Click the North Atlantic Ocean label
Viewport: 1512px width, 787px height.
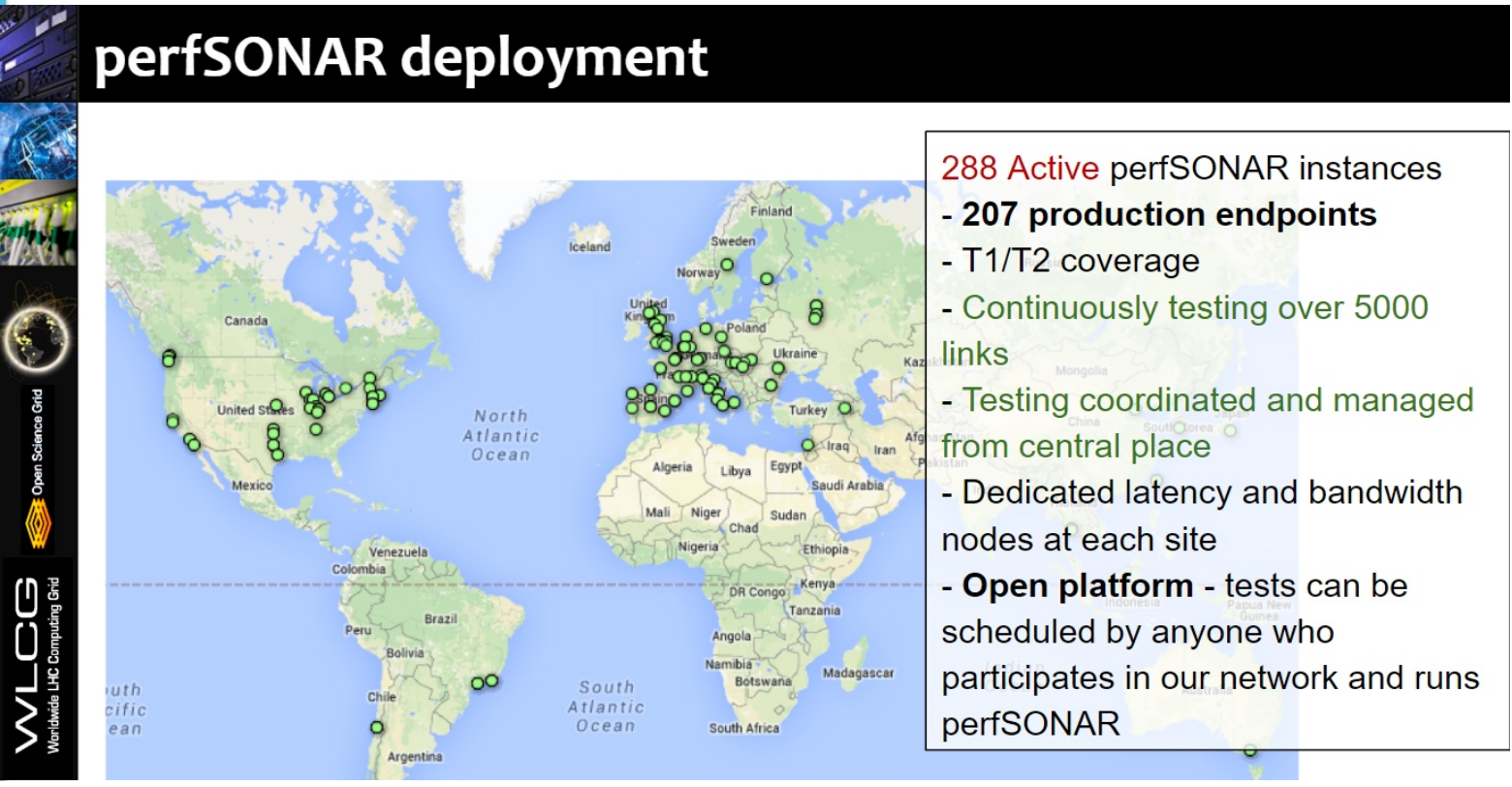[x=501, y=434]
